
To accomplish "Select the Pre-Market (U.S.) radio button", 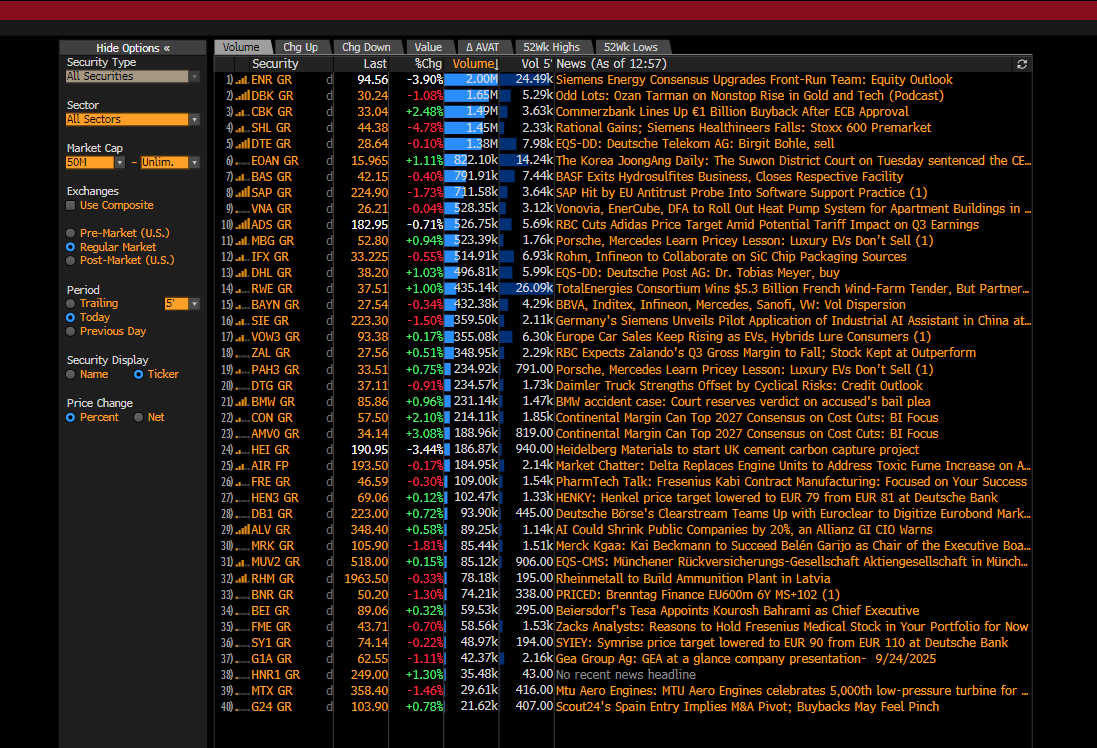I will tap(71, 233).
